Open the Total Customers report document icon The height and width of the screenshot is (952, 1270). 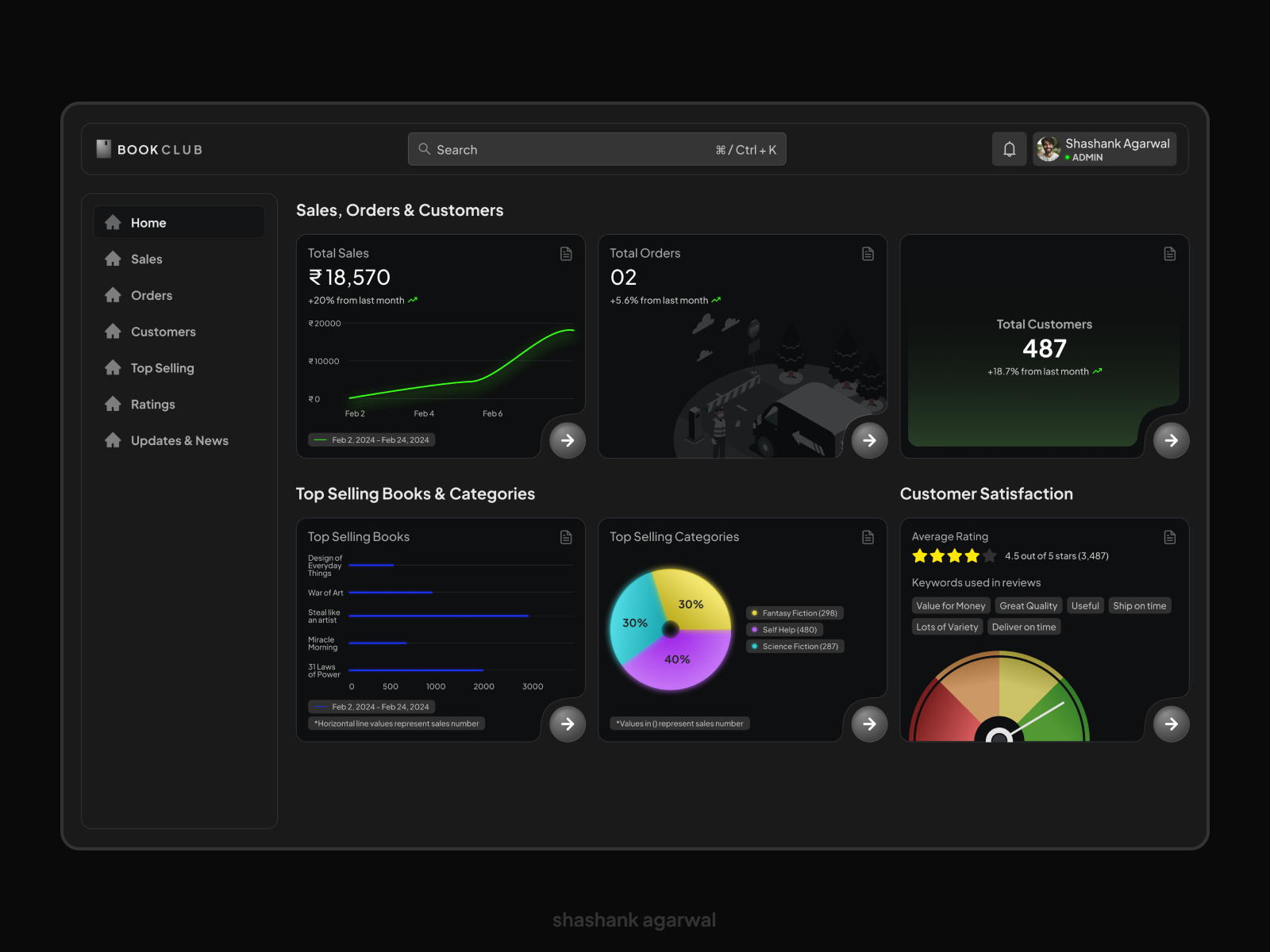(1169, 254)
